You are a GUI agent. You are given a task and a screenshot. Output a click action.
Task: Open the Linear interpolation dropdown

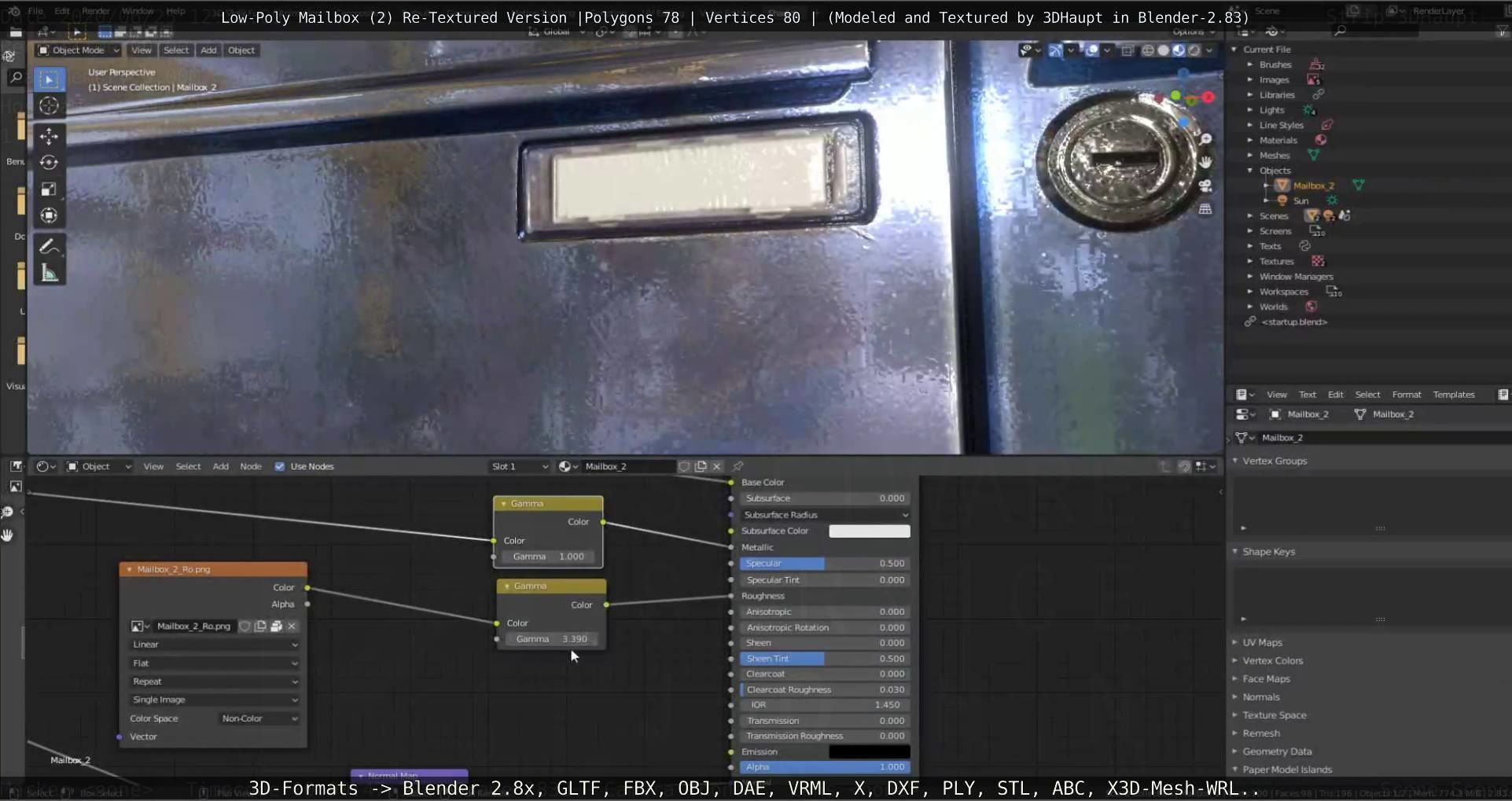pos(214,645)
